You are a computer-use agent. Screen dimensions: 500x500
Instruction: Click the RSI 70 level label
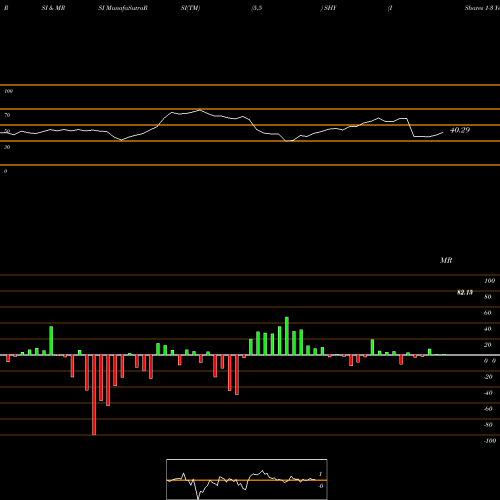7,115
